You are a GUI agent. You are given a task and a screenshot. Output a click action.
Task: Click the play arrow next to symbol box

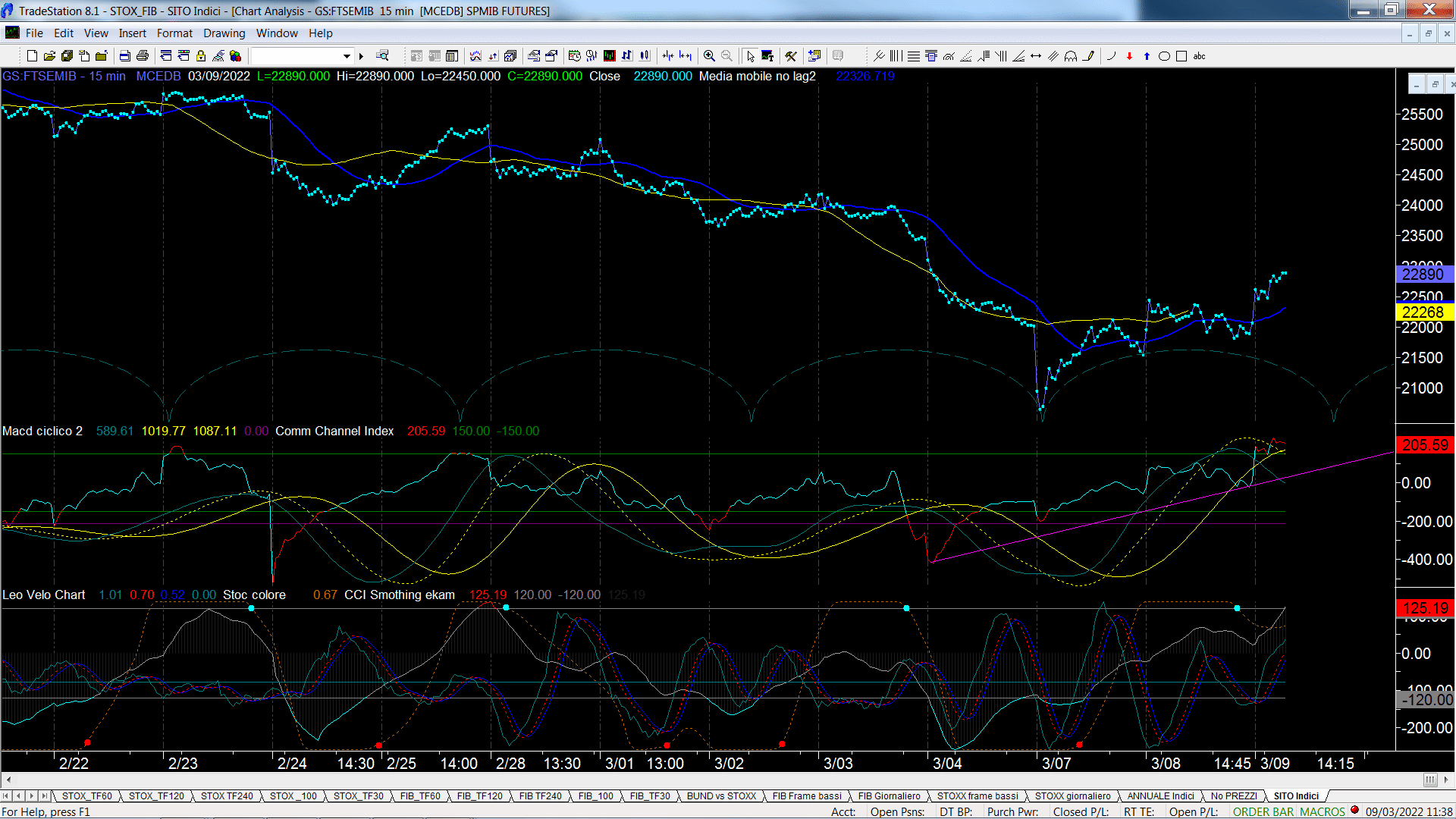coord(361,56)
